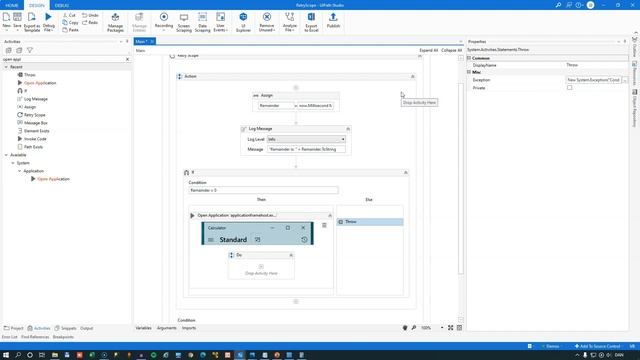Select Element Exists in Recent activities
Viewport: 640px width, 360px height.
coord(36,131)
